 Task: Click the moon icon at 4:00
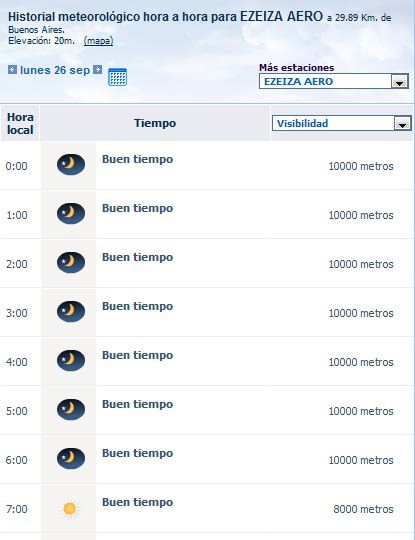[71, 360]
